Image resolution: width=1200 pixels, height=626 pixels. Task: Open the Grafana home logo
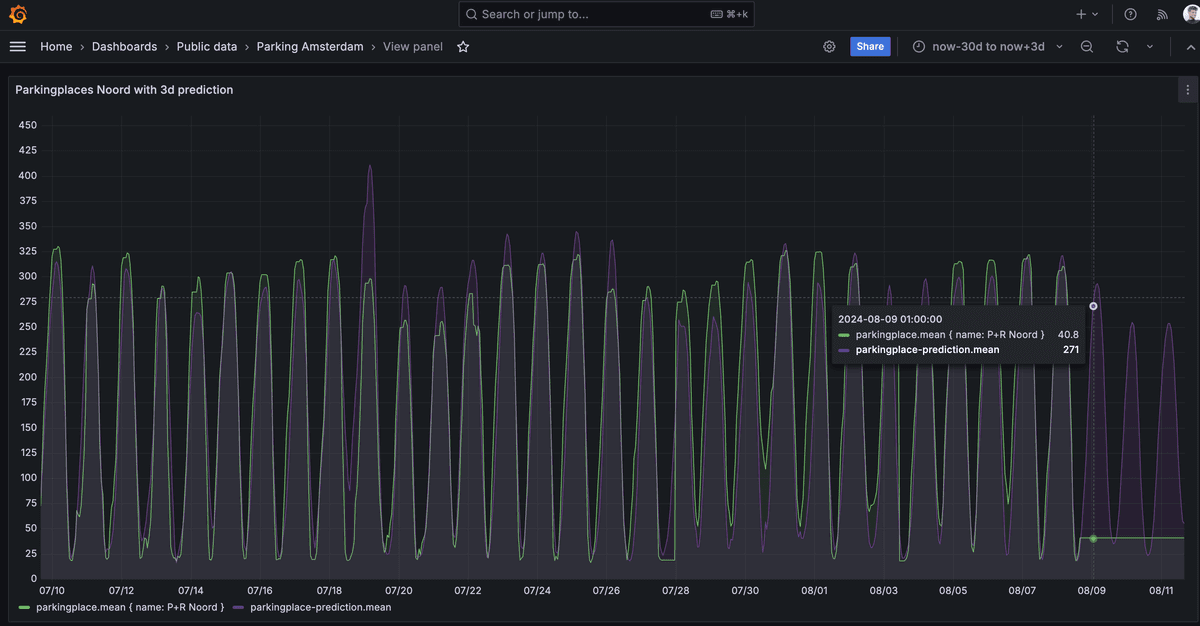tap(17, 14)
